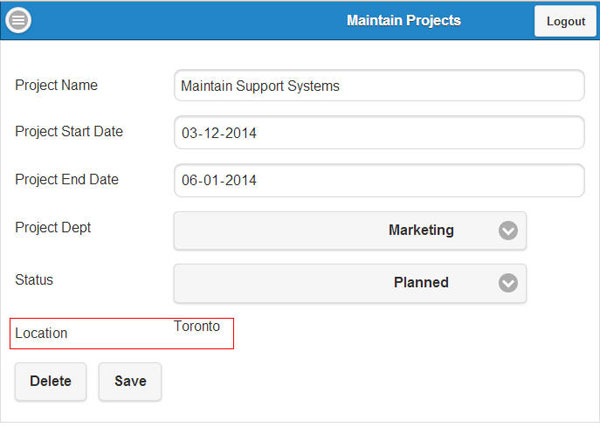
Task: Click the Toronto location value
Action: point(197,327)
